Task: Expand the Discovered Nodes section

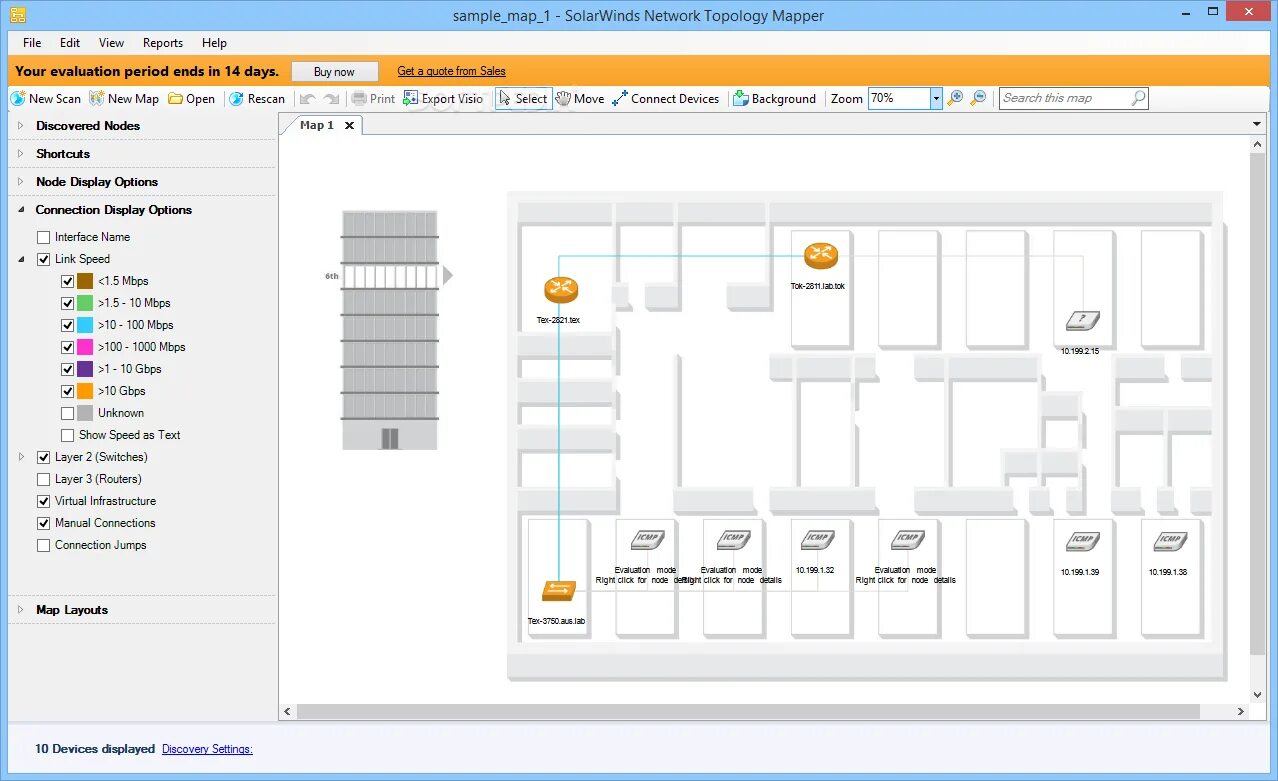Action: [x=20, y=126]
